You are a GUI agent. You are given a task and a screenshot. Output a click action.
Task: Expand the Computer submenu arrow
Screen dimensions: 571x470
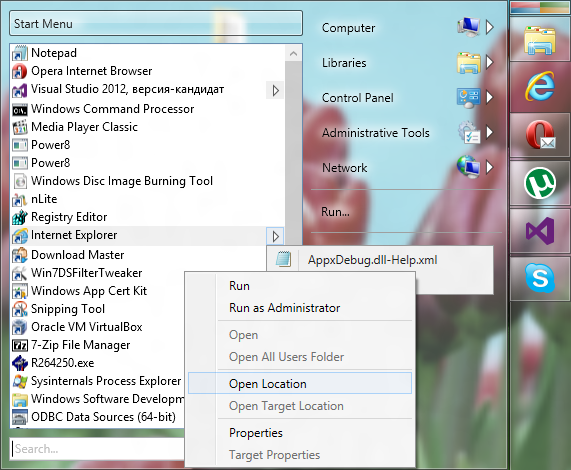click(x=490, y=27)
